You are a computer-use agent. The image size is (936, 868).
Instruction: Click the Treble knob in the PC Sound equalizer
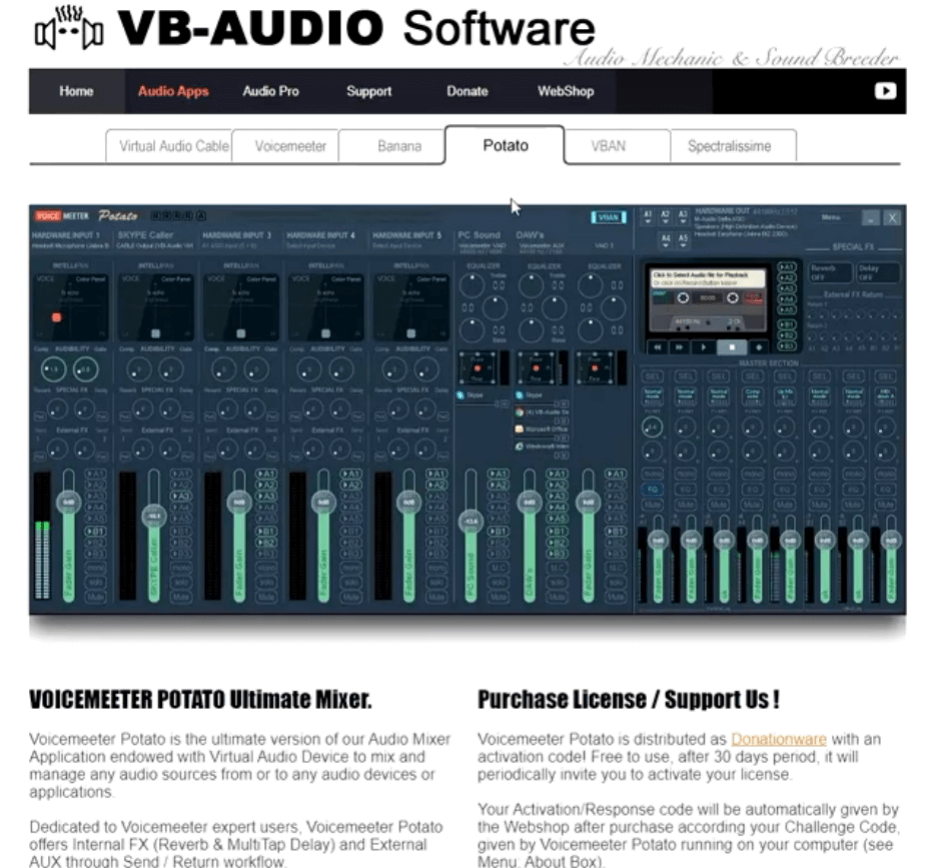472,285
